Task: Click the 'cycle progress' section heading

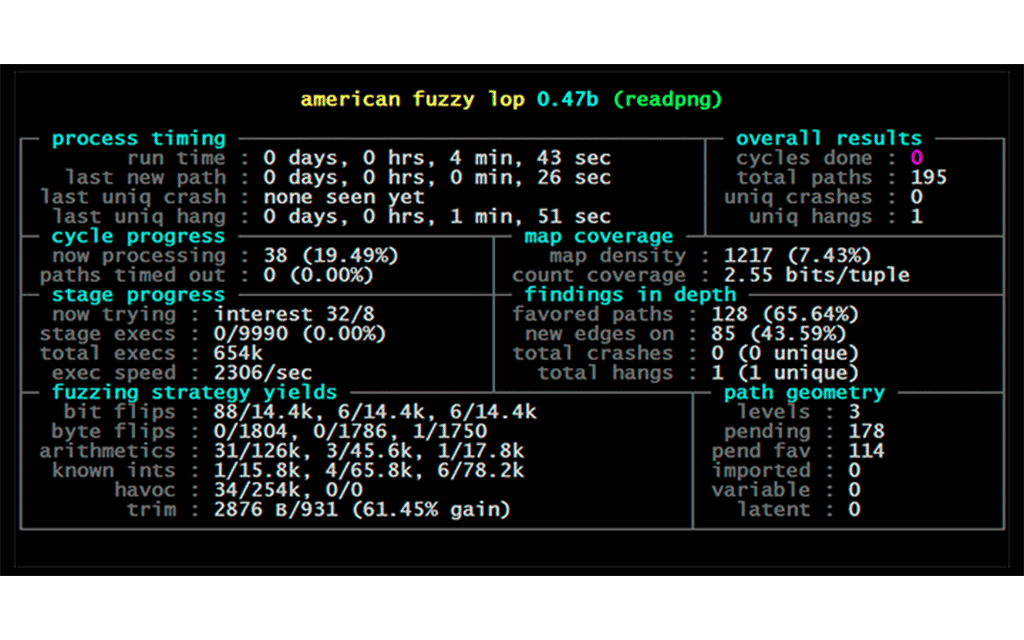Action: click(x=138, y=237)
